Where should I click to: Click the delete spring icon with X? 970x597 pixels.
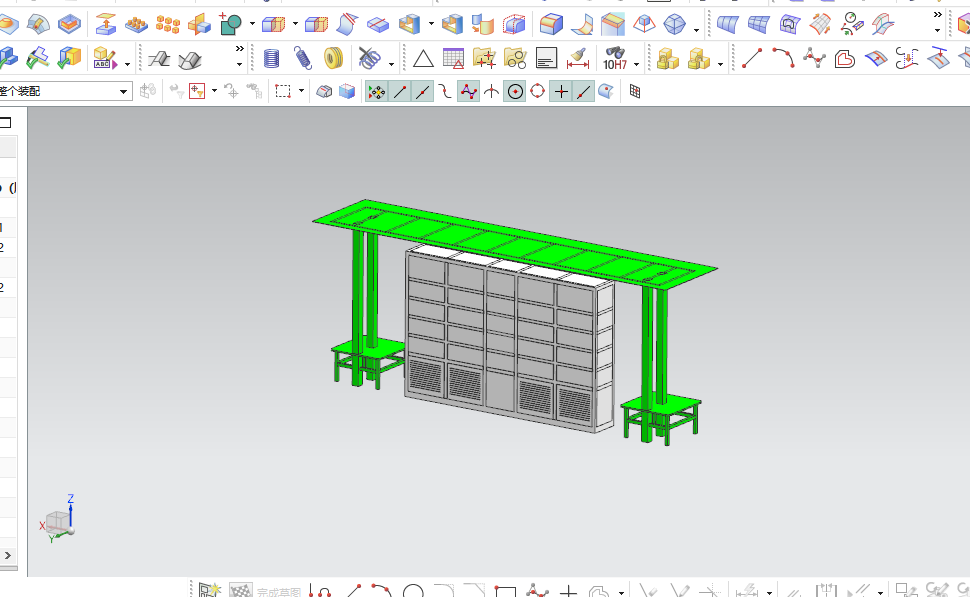[369, 58]
